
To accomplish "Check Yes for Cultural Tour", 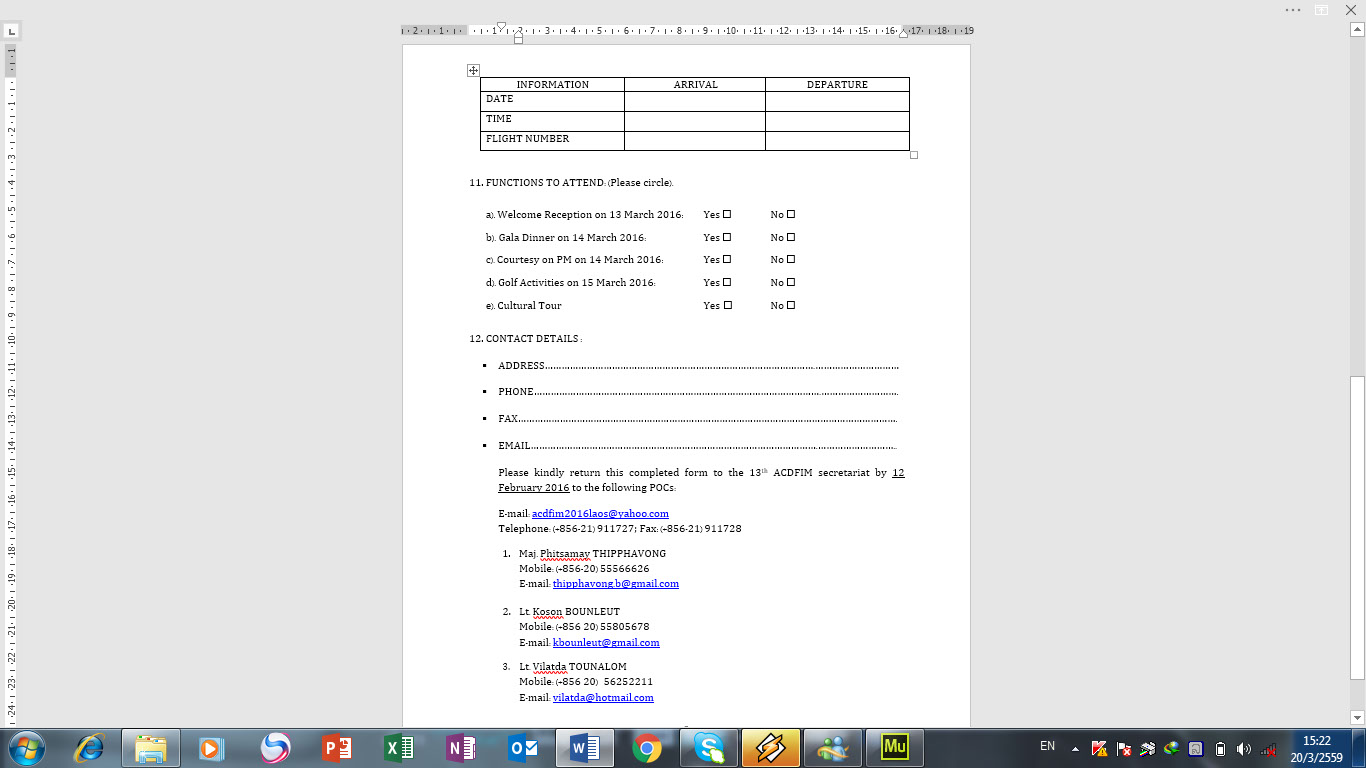I will (727, 305).
